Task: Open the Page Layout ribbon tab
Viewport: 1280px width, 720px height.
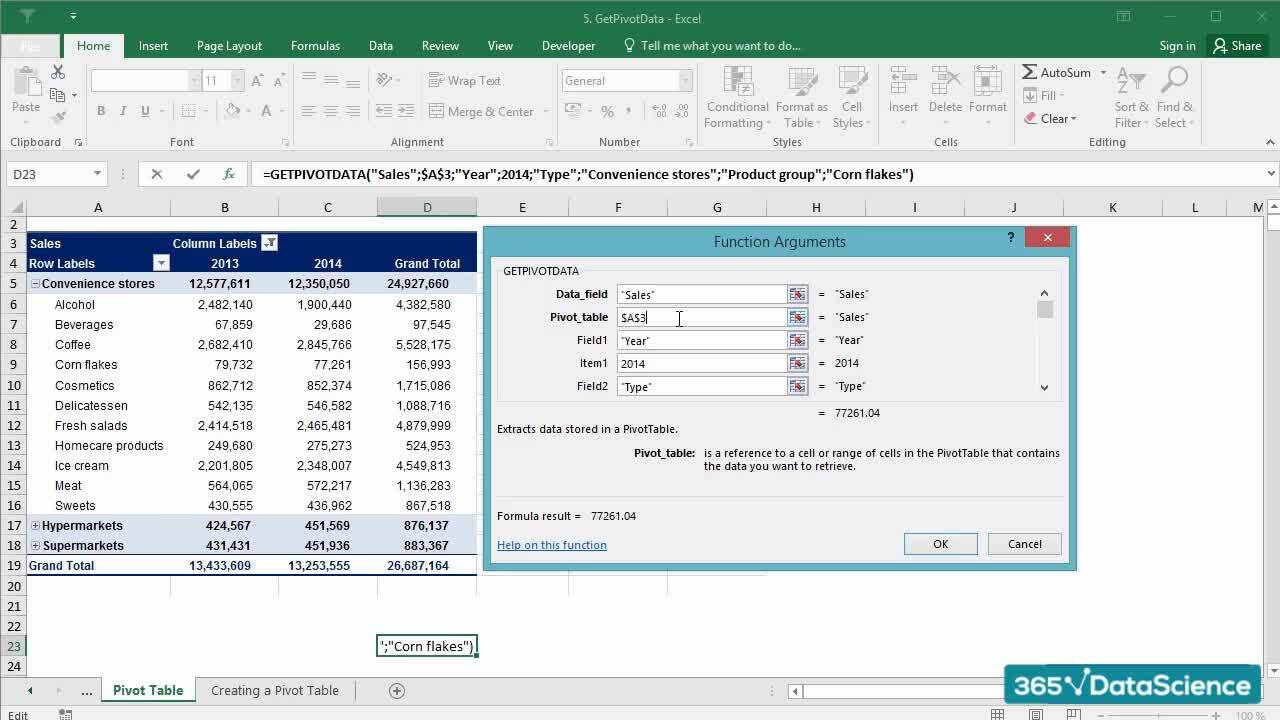Action: [229, 46]
